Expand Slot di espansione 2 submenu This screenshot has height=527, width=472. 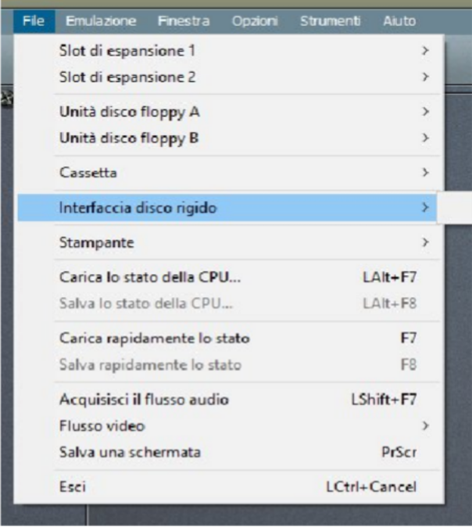pyautogui.click(x=227, y=77)
